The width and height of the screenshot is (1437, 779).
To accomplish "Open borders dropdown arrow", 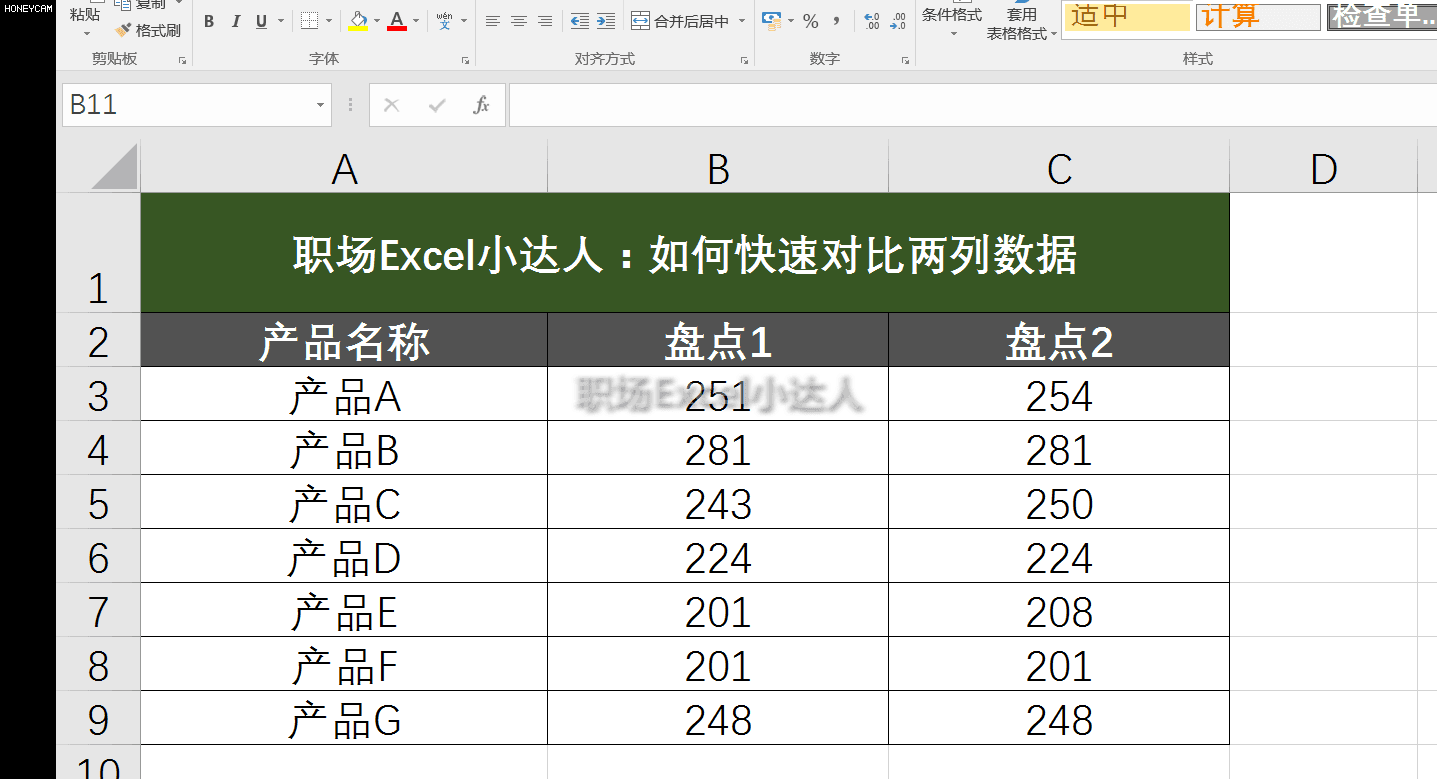I will coord(329,21).
